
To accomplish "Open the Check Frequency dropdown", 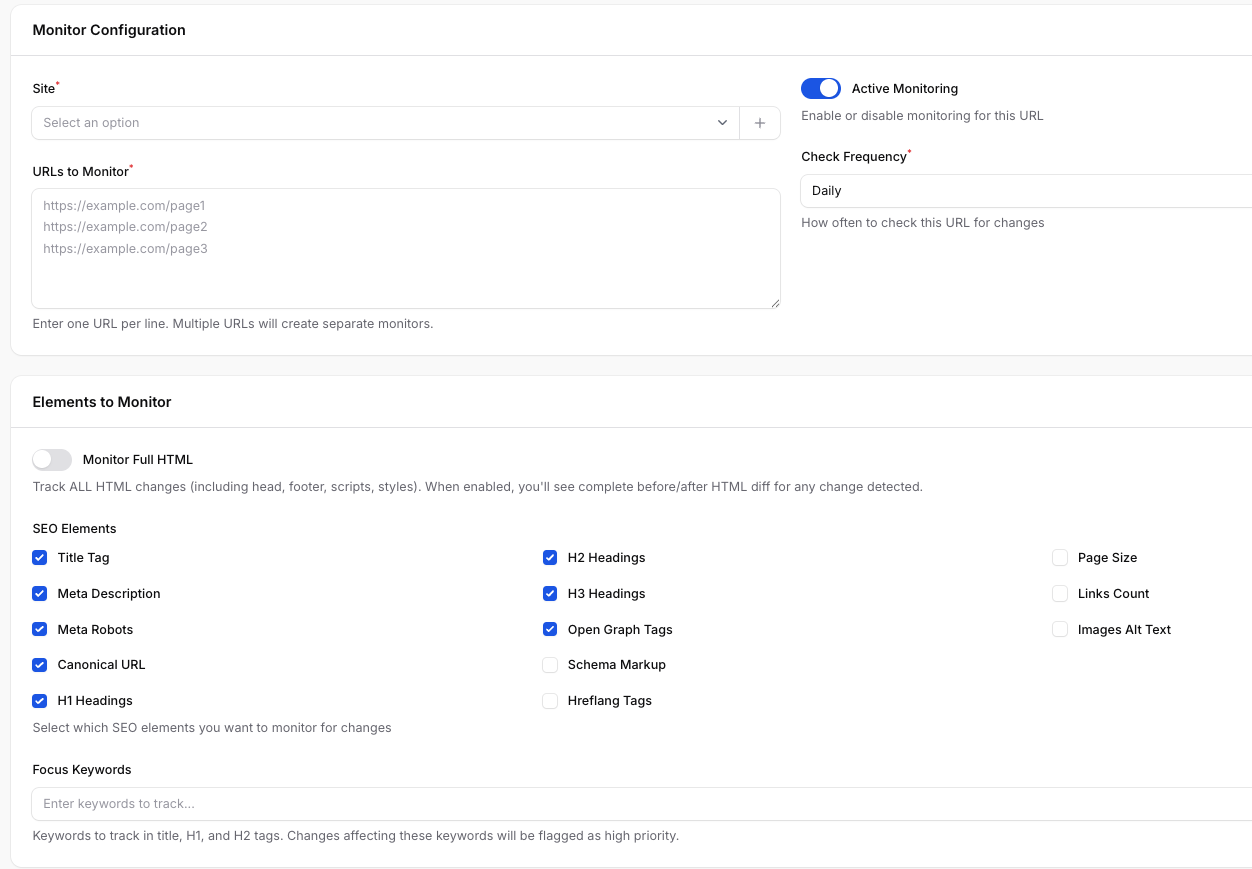I will [x=1025, y=191].
